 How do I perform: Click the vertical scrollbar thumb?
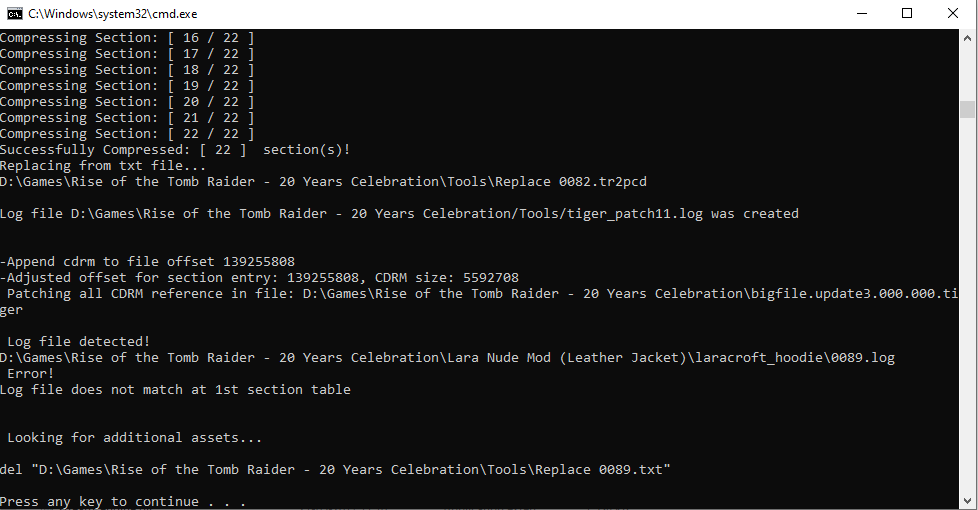(967, 109)
